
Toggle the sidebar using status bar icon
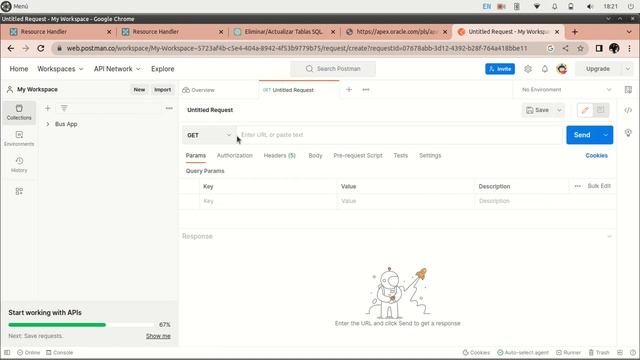(x=7, y=352)
